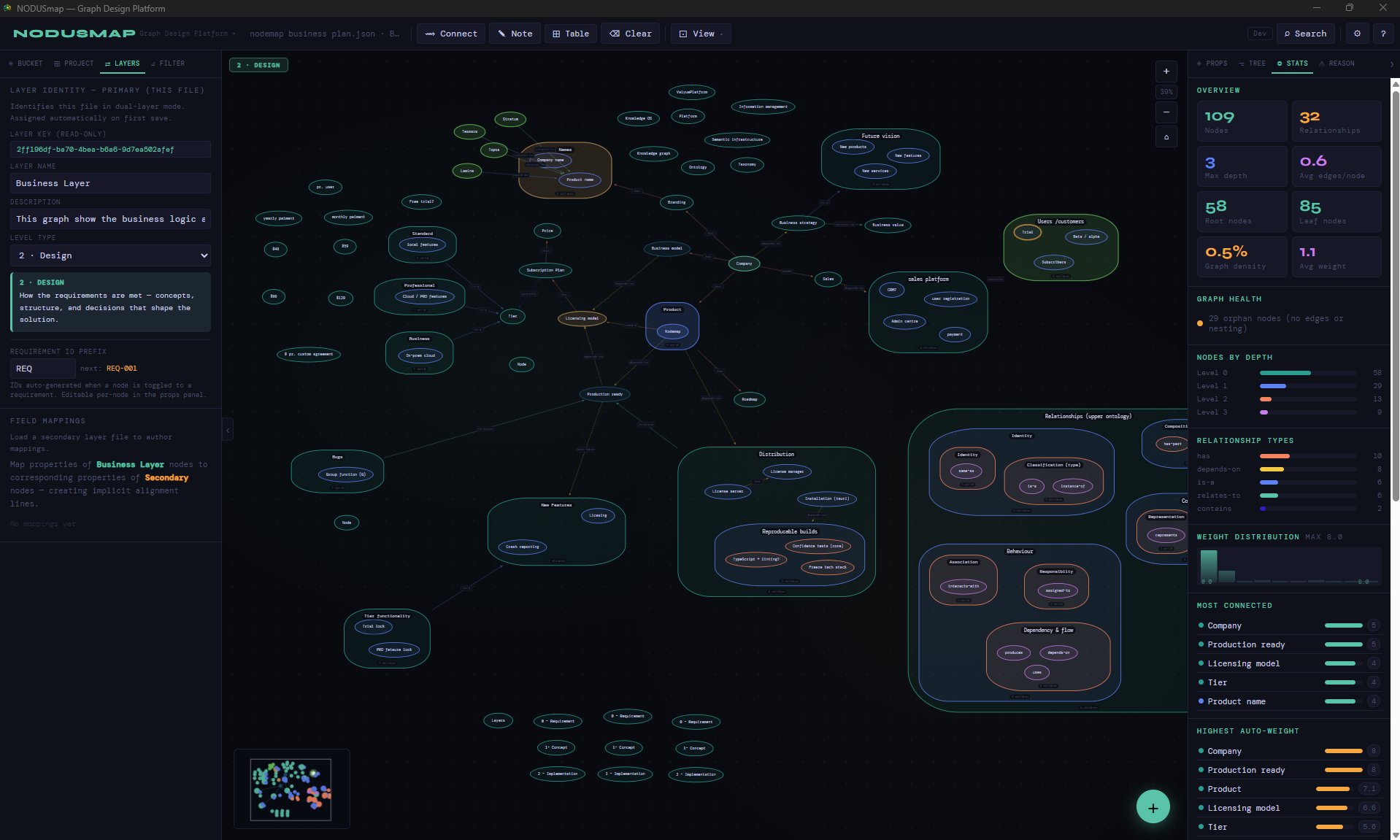Zoom in with the plus button

pos(1166,71)
